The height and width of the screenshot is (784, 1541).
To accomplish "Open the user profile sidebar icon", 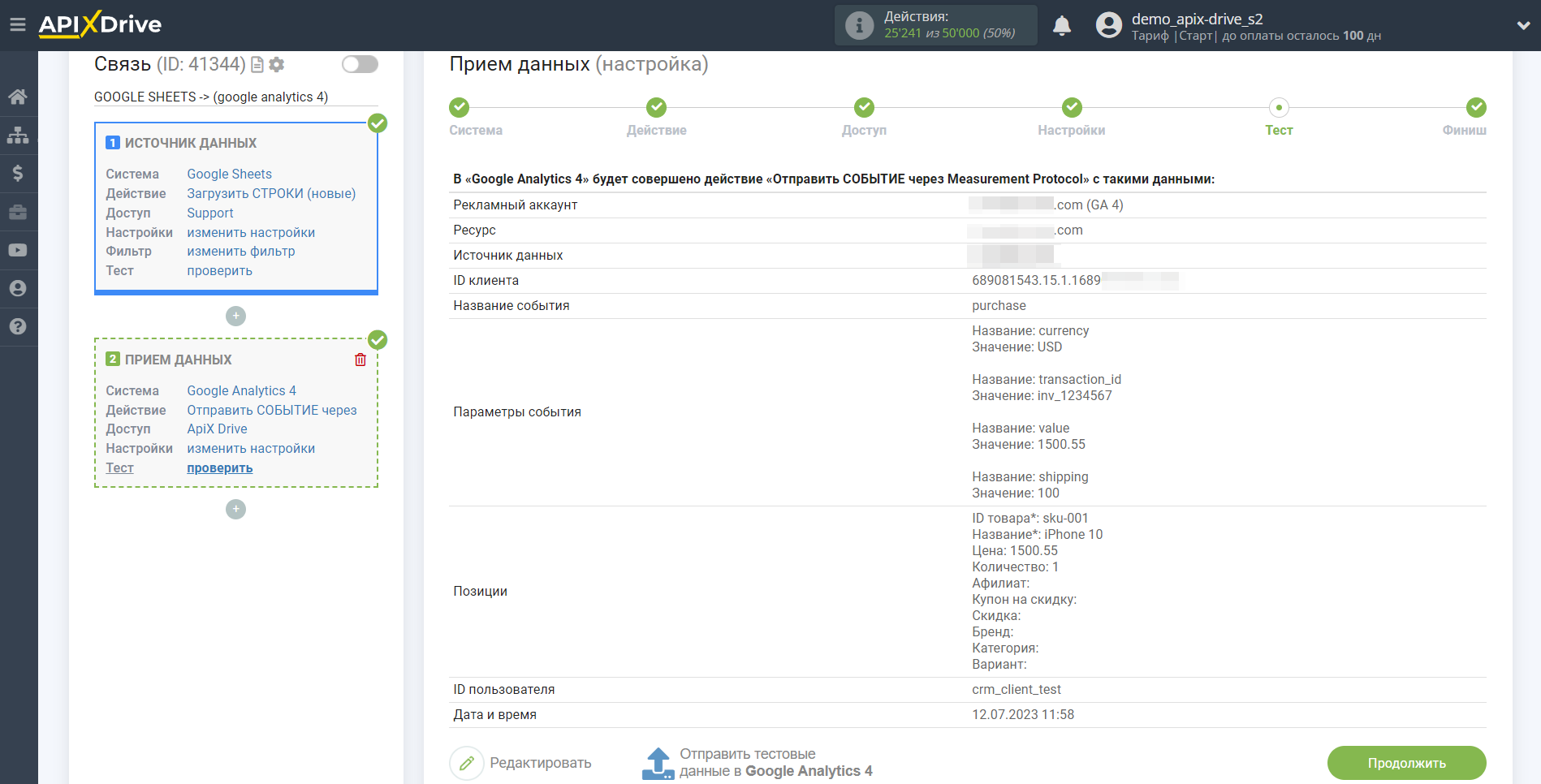I will (x=18, y=288).
